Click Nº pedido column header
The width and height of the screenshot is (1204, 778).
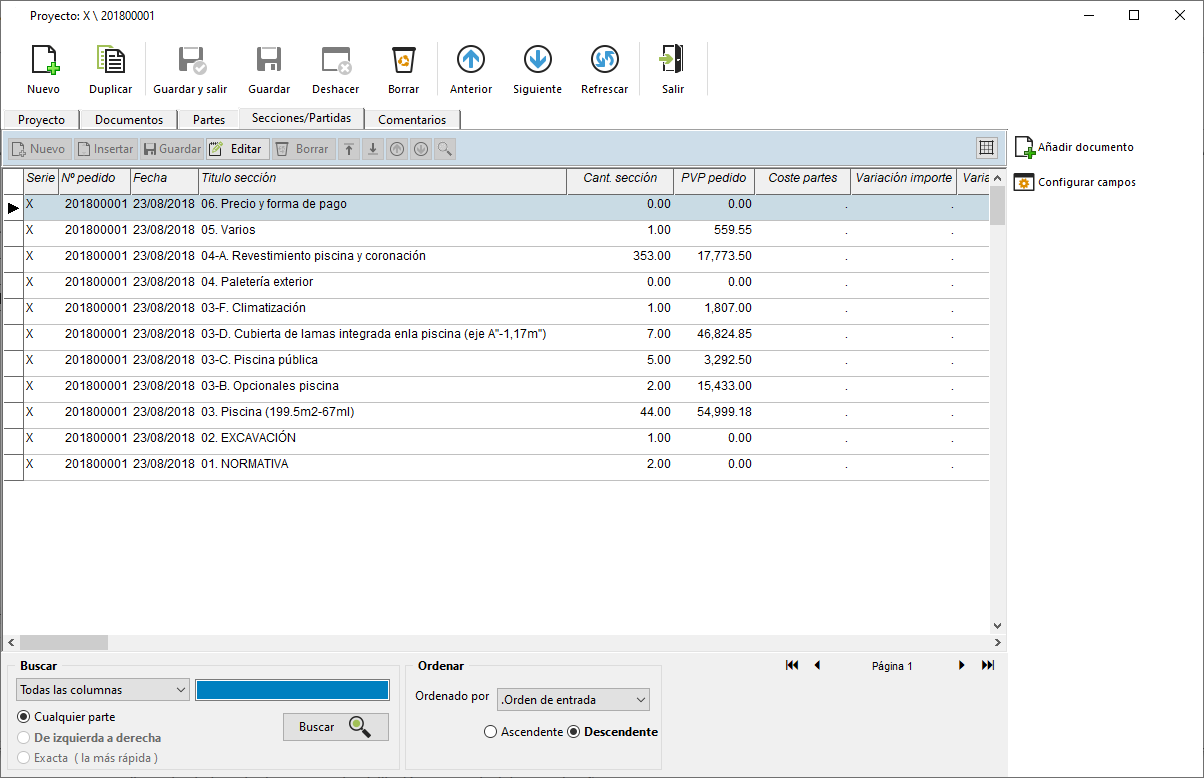[94, 179]
